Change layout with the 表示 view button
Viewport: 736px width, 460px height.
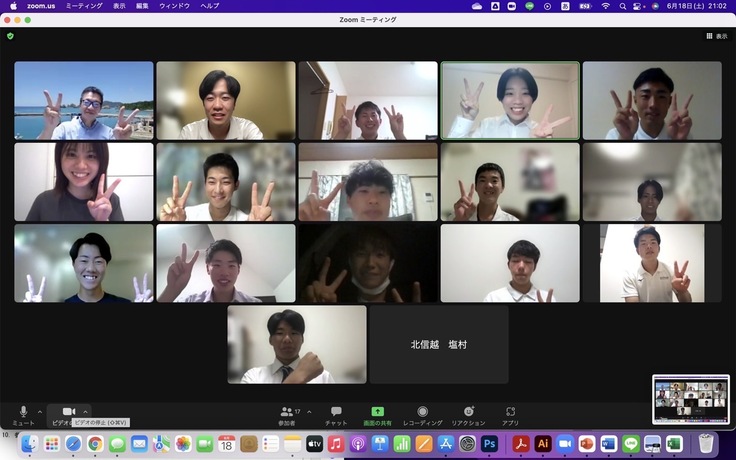716,36
